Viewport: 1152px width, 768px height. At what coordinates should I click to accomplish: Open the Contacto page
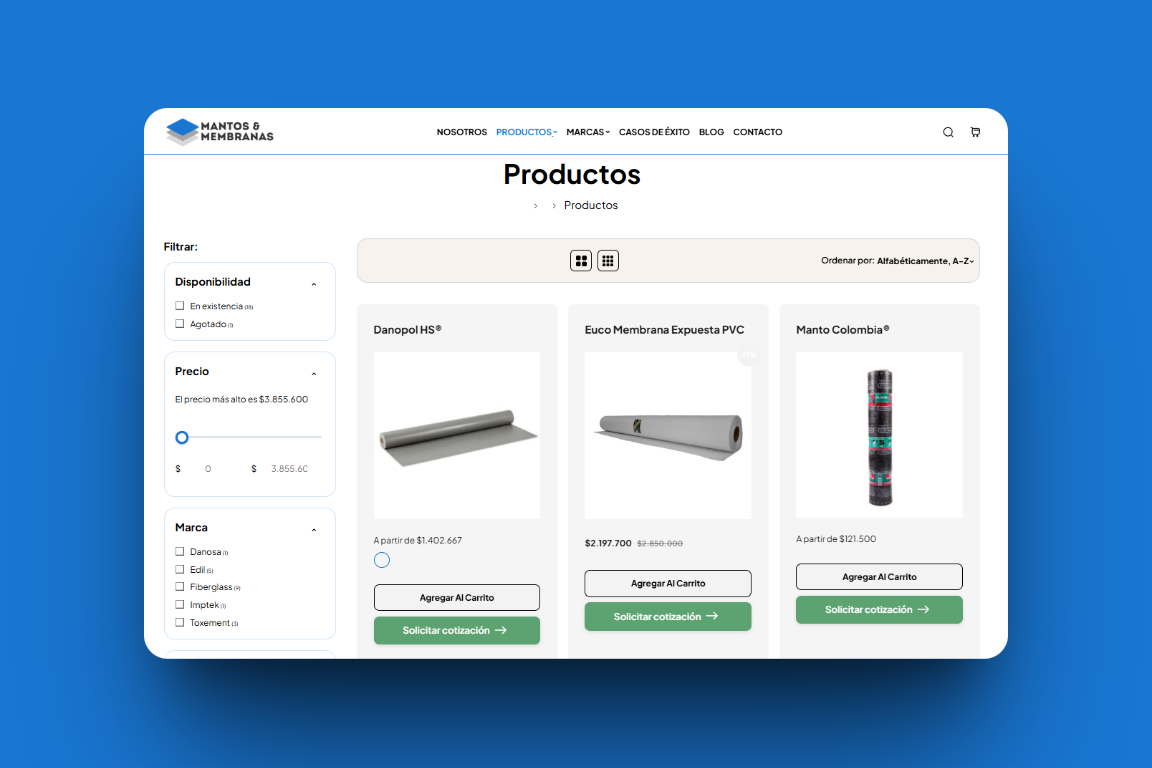(757, 132)
